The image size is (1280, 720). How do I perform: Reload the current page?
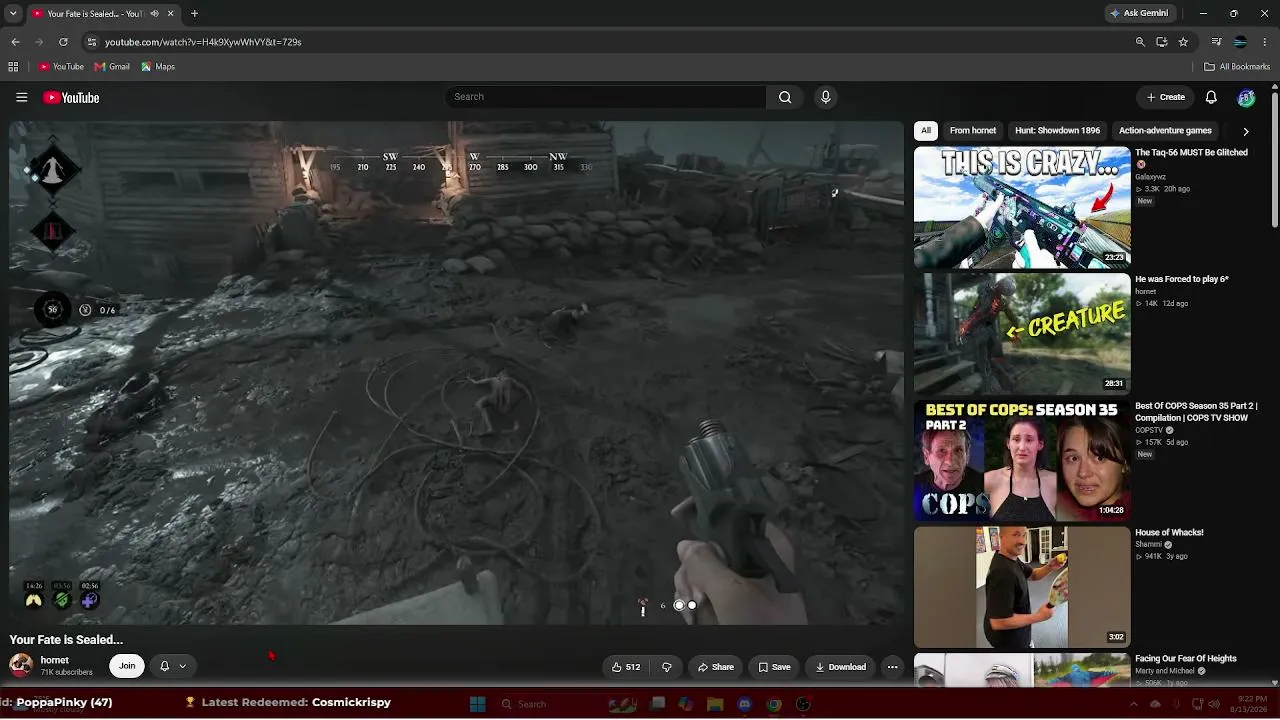(x=63, y=42)
